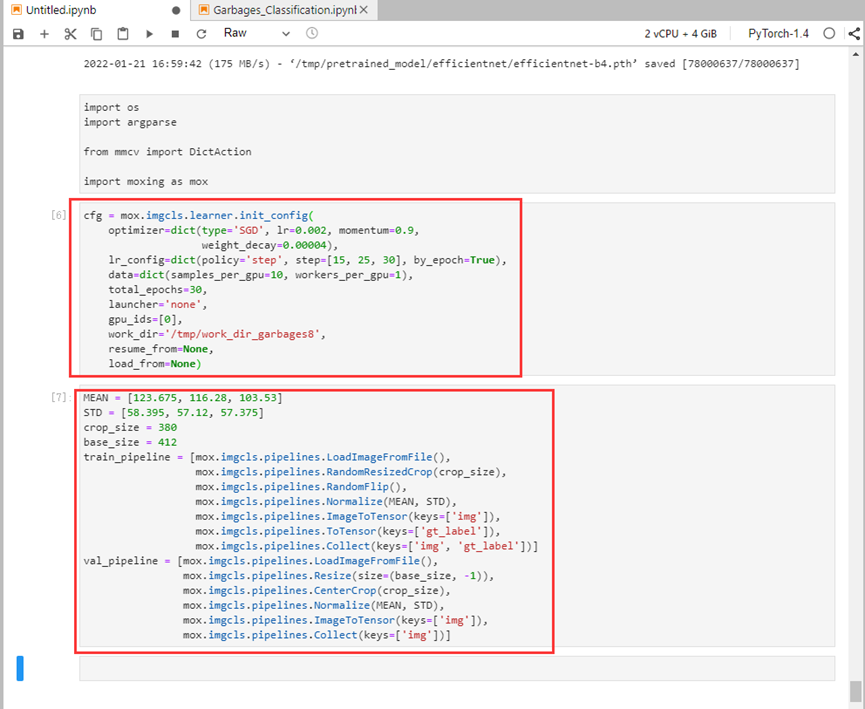
Task: Click on load_from=None line
Action: (x=154, y=364)
